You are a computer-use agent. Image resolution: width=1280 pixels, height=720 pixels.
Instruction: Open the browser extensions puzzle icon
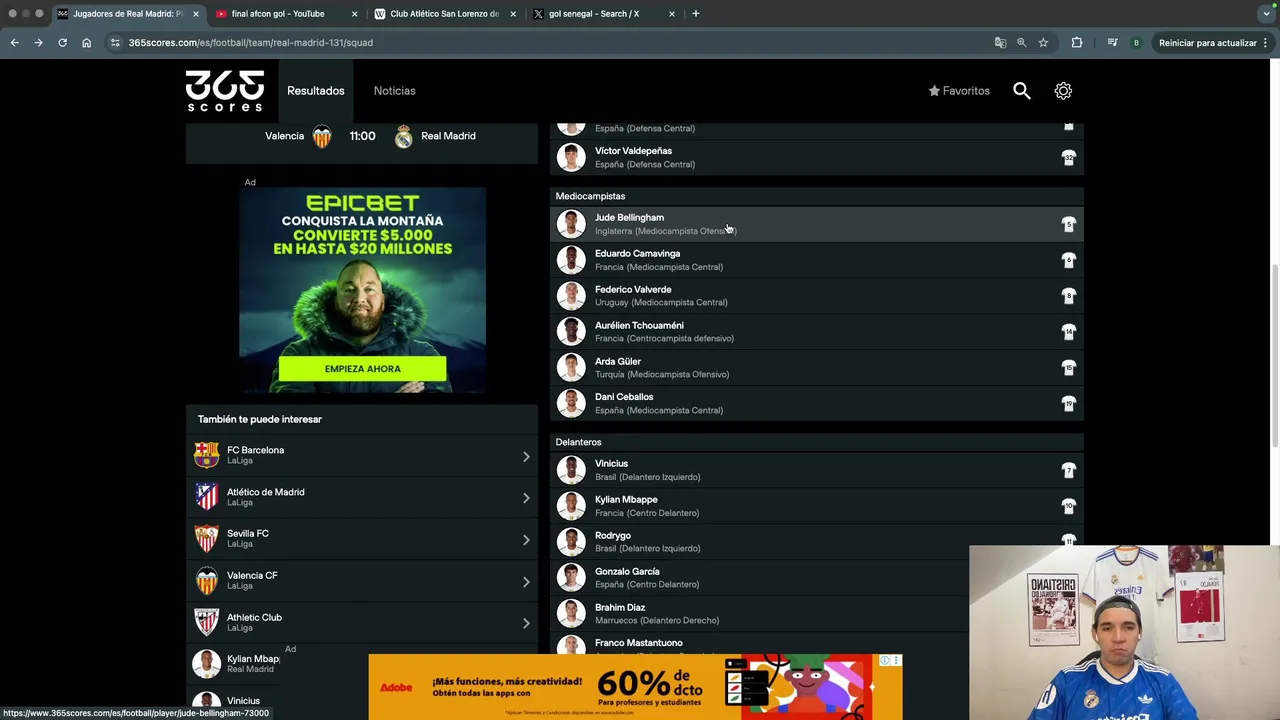tap(1077, 43)
